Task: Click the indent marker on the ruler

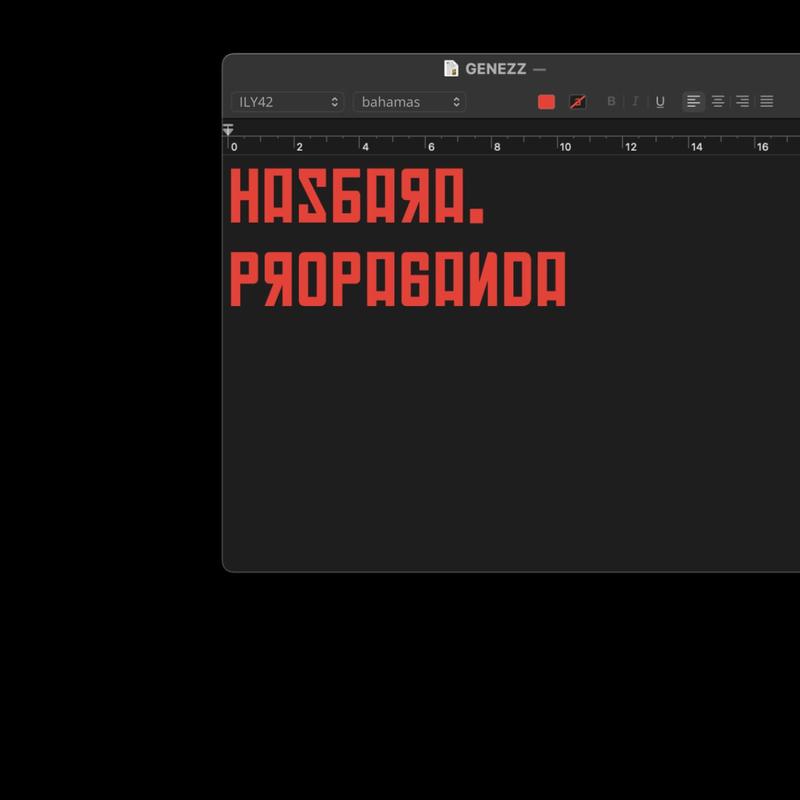Action: pos(228,130)
